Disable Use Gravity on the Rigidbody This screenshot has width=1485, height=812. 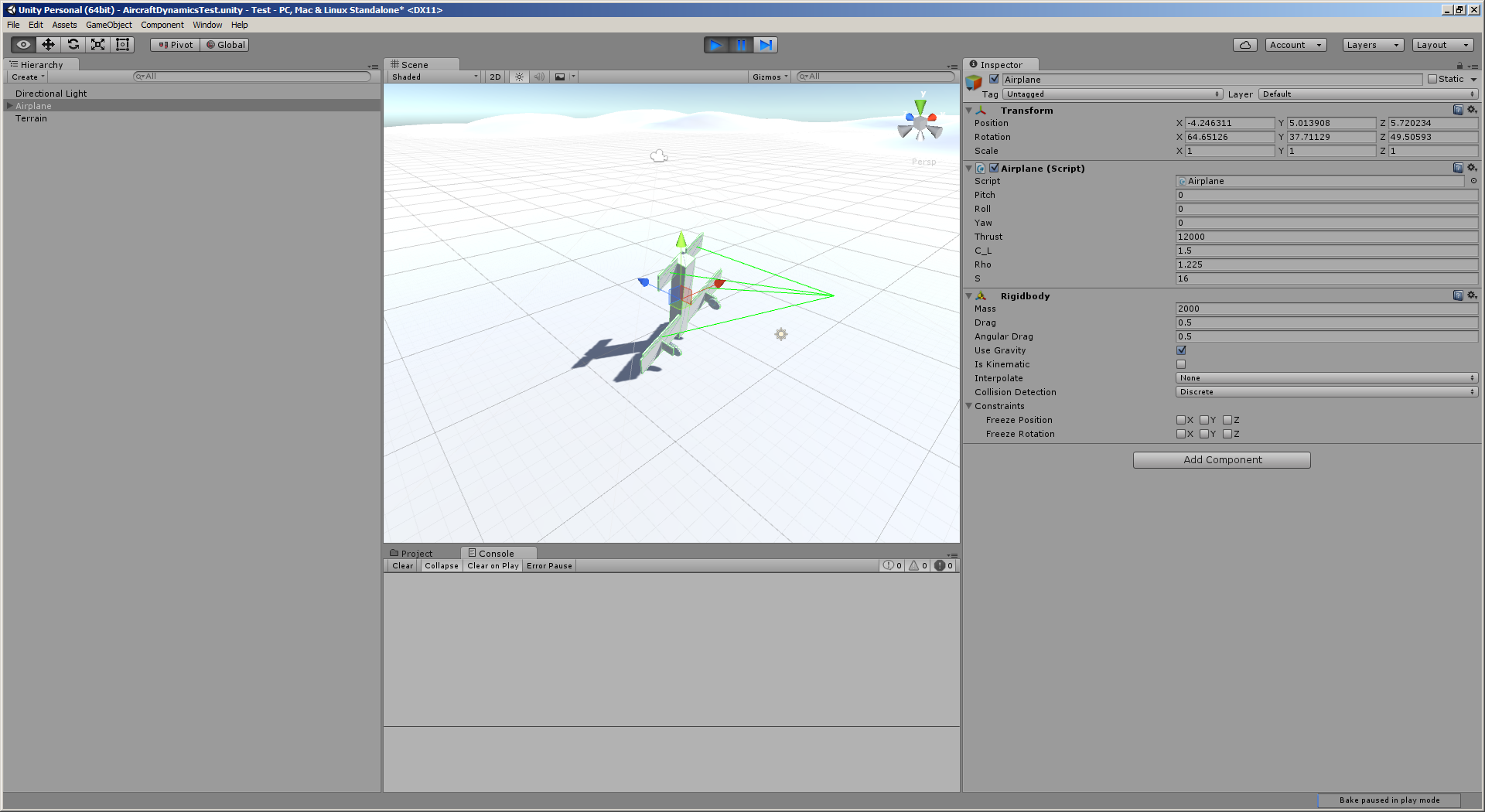(x=1181, y=350)
